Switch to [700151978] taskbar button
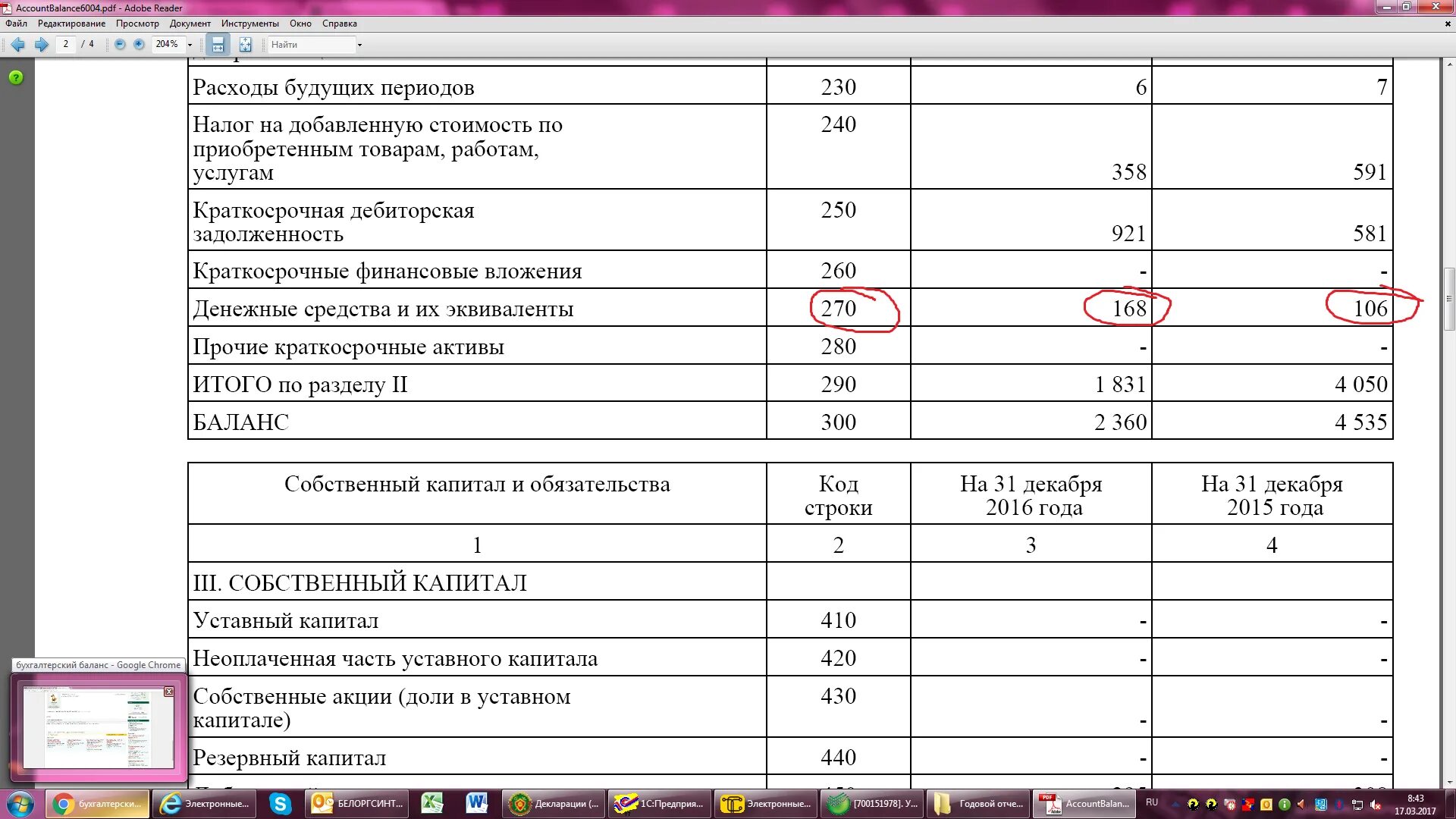This screenshot has width=1456, height=819. (x=872, y=804)
